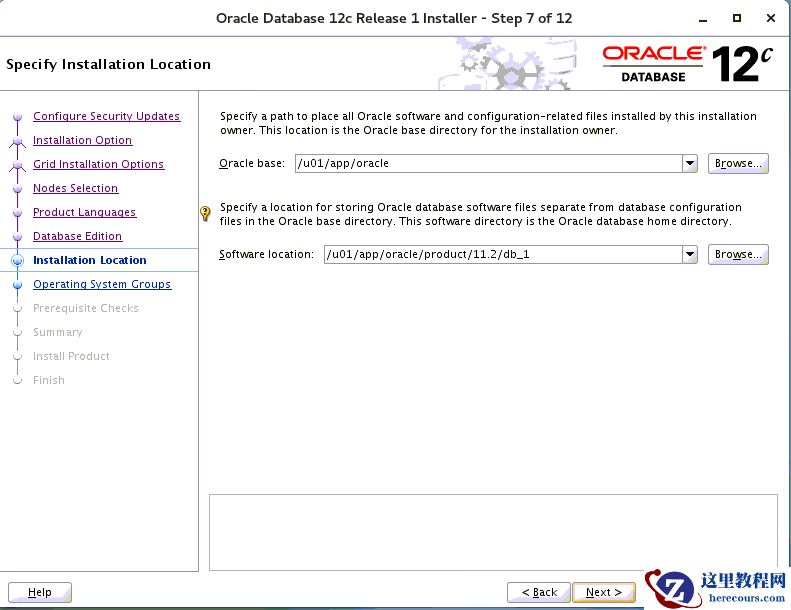Click the Configure Security Updates step bullet
Screen dimensions: 791x610
(x=18, y=117)
